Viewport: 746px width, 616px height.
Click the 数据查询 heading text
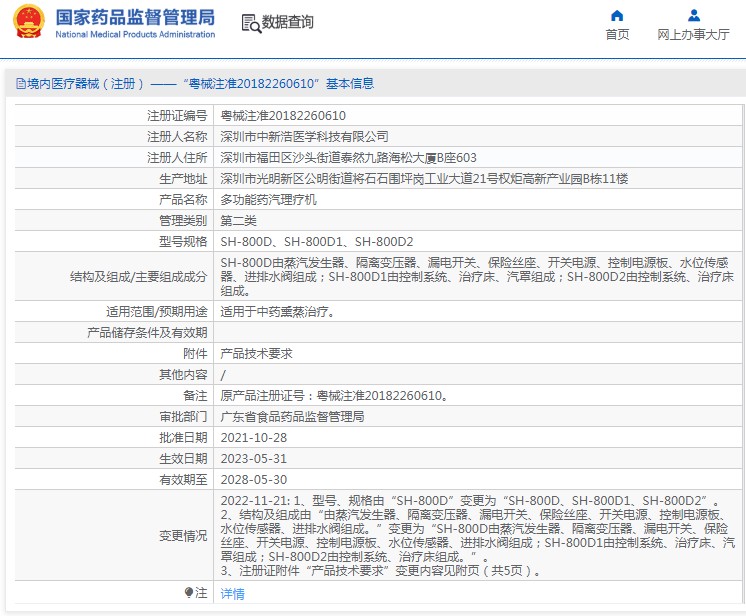[288, 22]
